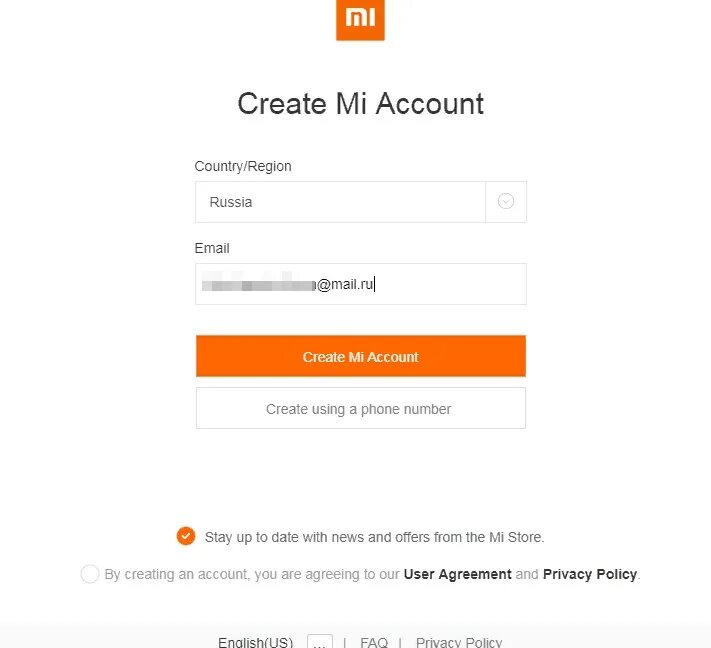Click the English(US) language label
The width and height of the screenshot is (711, 648).
[256, 642]
